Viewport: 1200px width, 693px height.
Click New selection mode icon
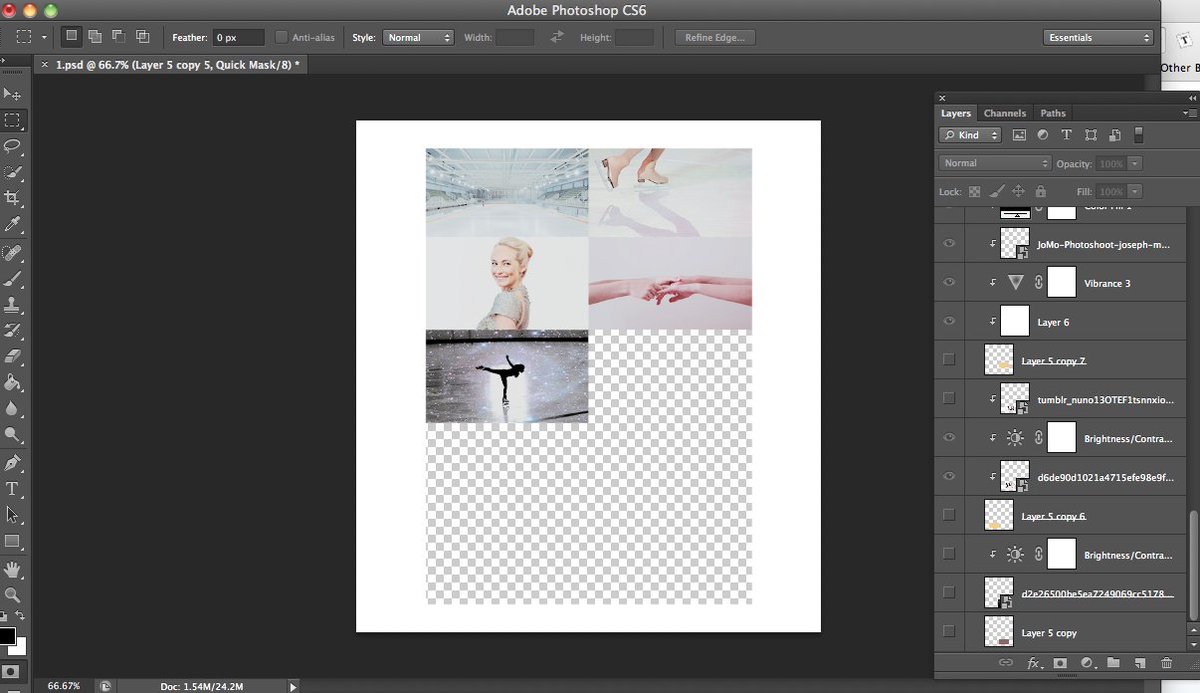[x=71, y=37]
